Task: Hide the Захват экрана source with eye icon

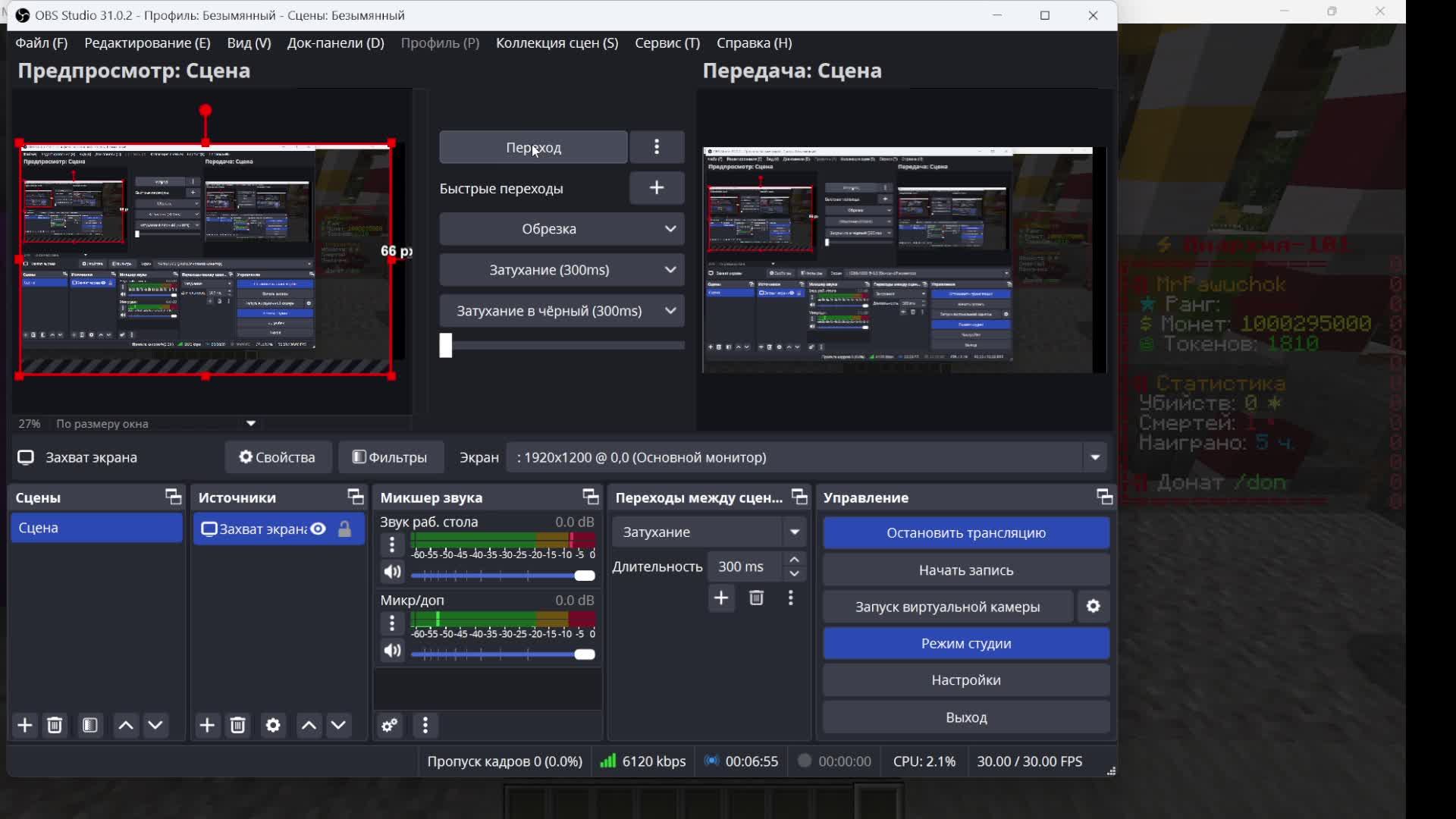Action: 318,529
